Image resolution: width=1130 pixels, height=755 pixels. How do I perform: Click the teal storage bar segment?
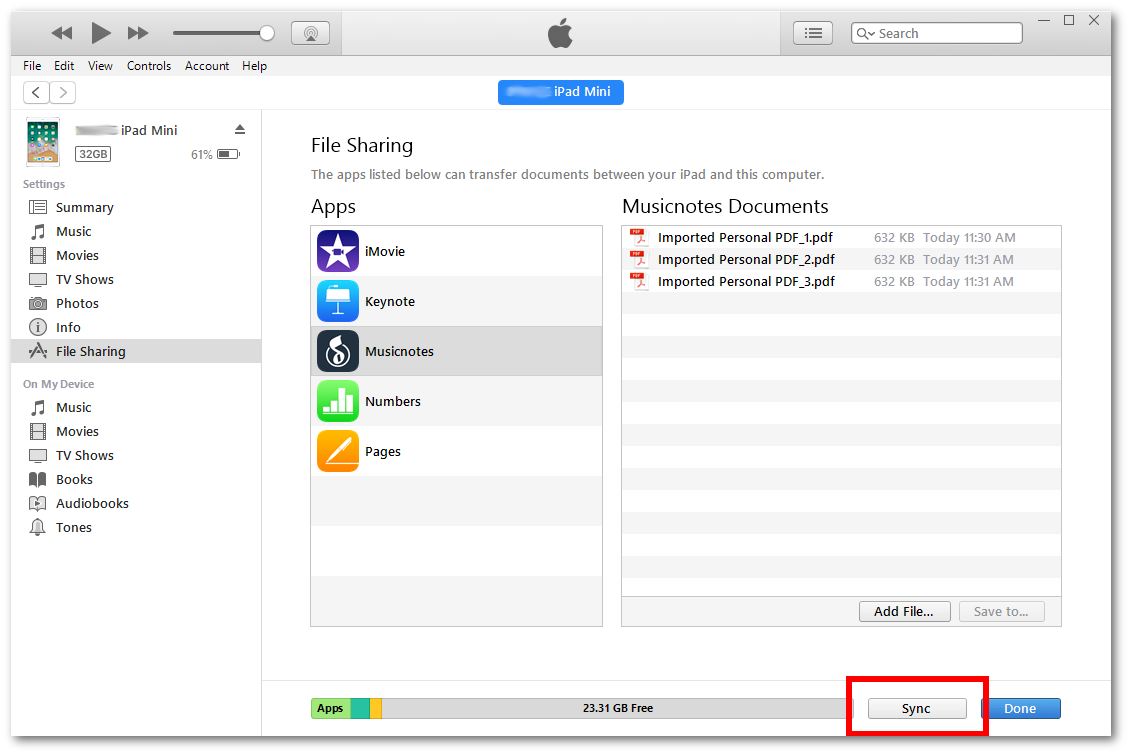tap(360, 708)
